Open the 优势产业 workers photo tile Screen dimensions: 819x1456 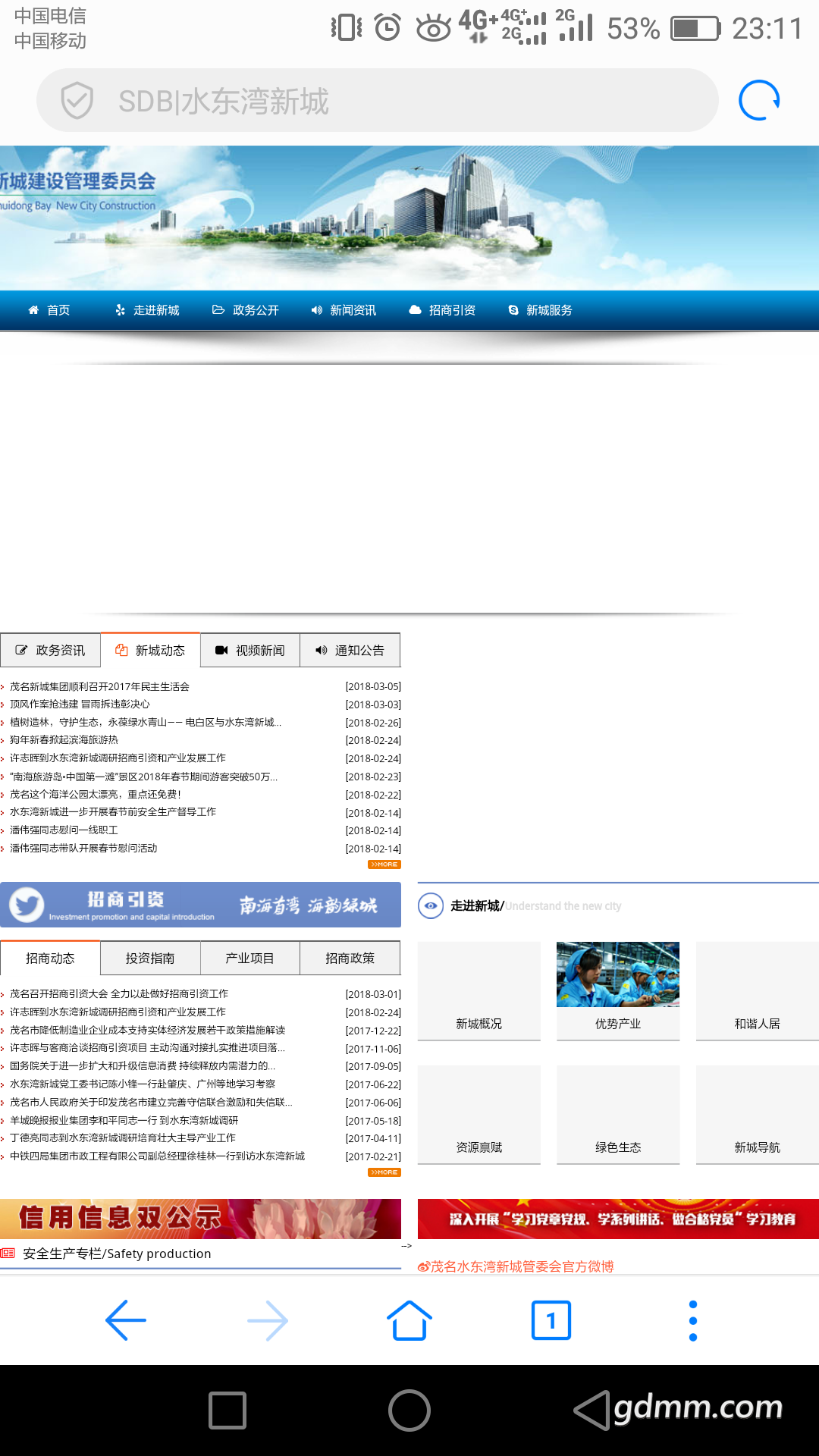tap(618, 991)
